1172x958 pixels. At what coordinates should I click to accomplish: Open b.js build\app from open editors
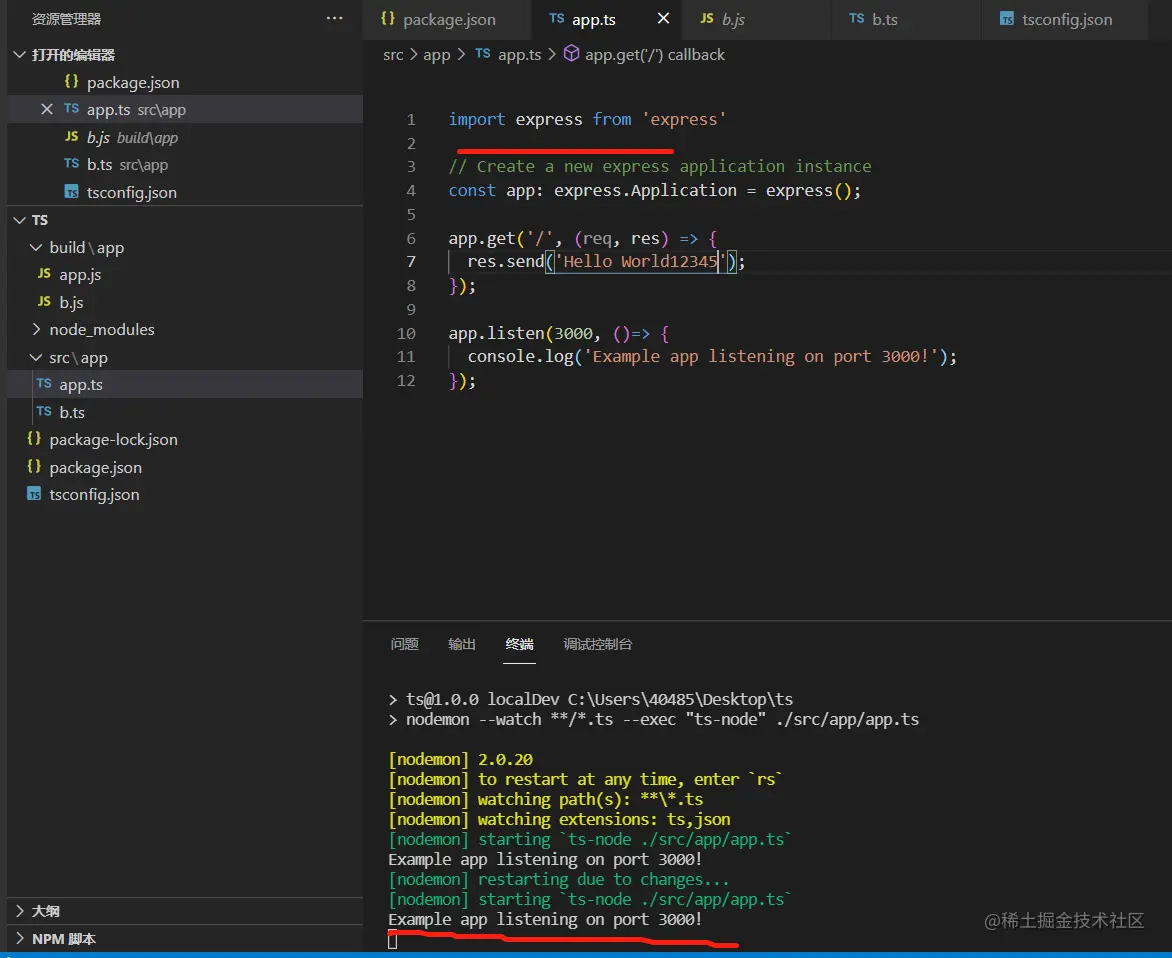[x=185, y=137]
